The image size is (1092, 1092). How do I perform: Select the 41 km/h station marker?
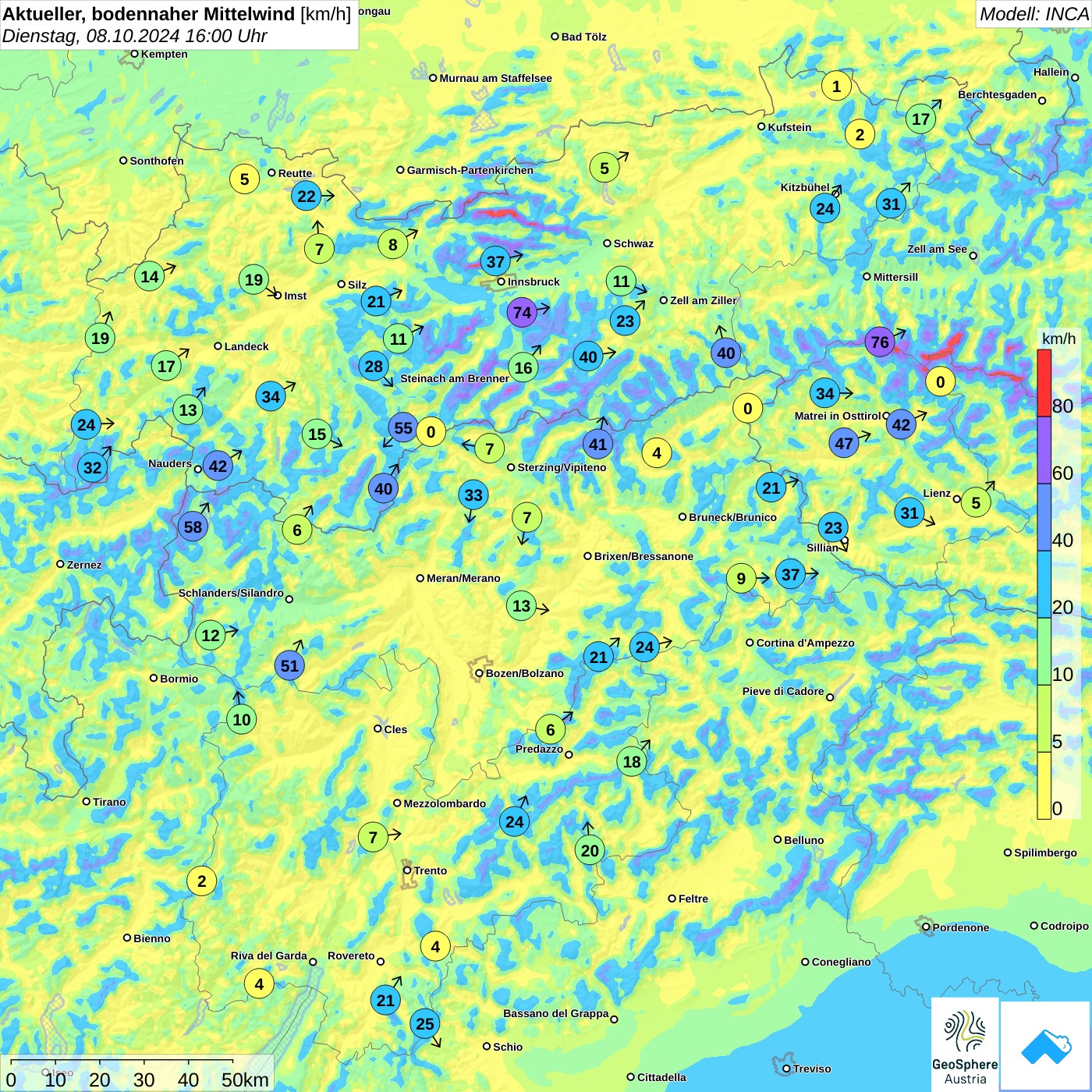point(597,444)
